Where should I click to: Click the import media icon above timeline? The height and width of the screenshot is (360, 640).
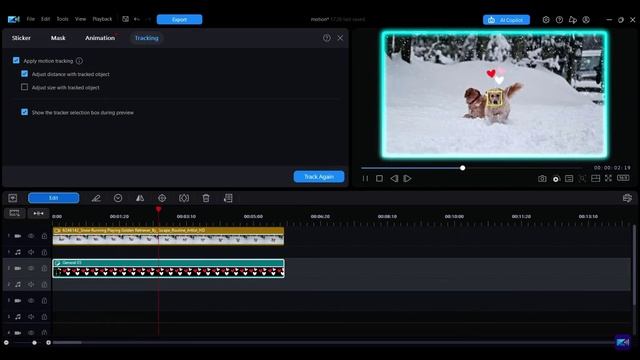(x=13, y=198)
